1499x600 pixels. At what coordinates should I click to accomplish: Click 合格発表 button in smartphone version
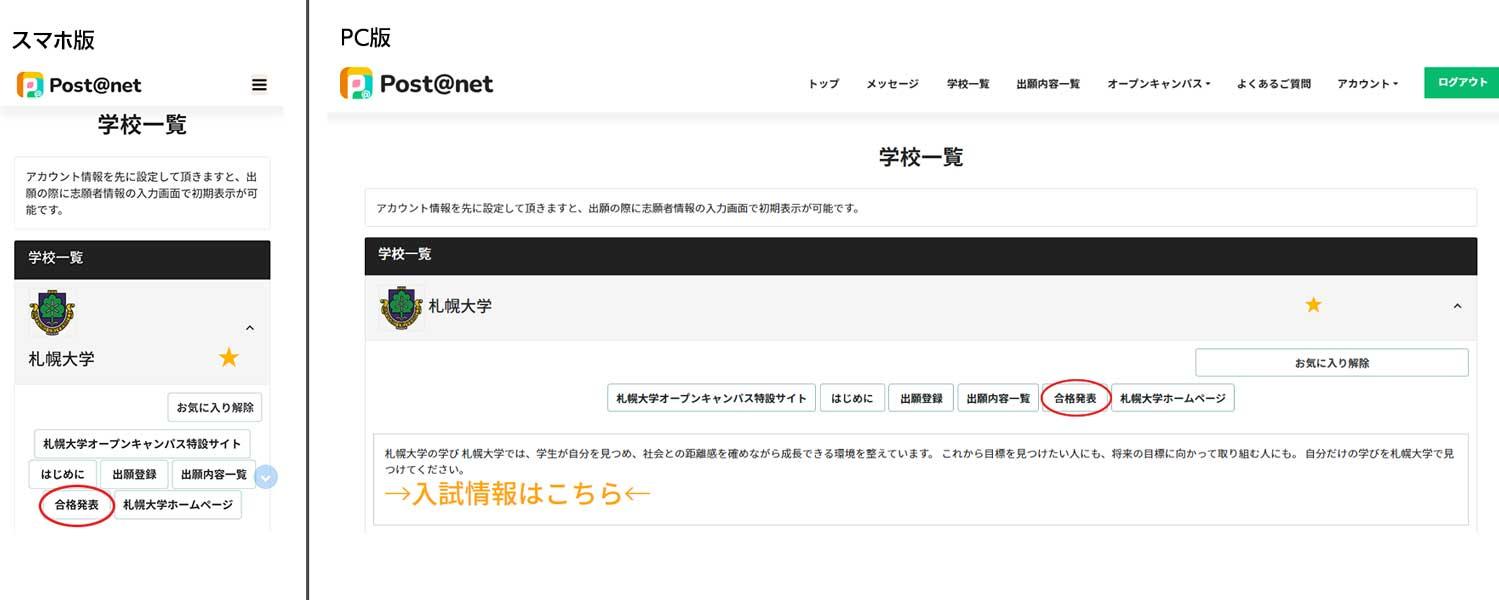[76, 505]
